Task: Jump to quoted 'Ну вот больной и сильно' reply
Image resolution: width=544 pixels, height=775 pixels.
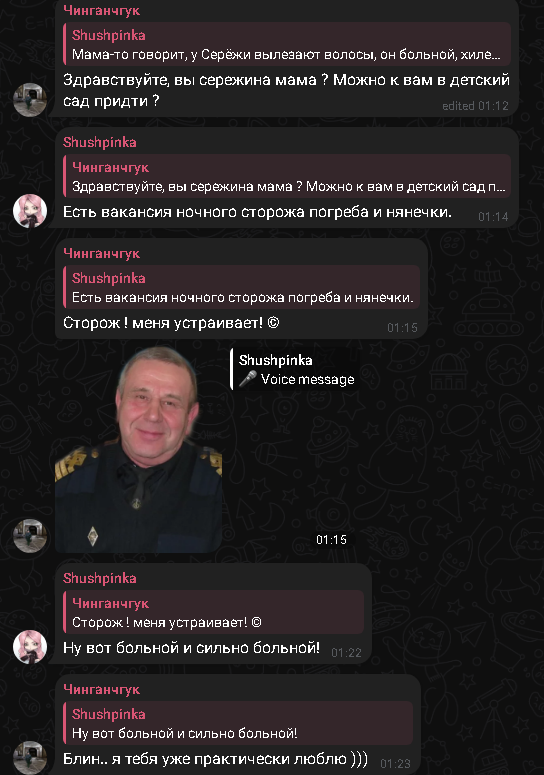Action: pyautogui.click(x=238, y=723)
